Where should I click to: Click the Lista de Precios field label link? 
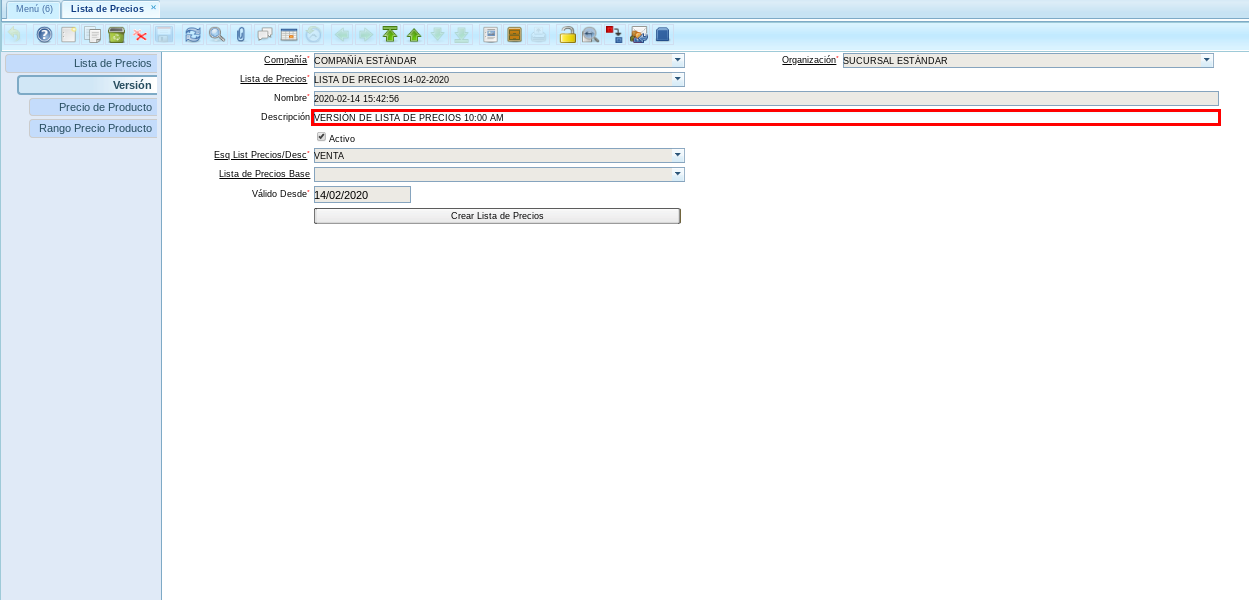pyautogui.click(x=273, y=79)
